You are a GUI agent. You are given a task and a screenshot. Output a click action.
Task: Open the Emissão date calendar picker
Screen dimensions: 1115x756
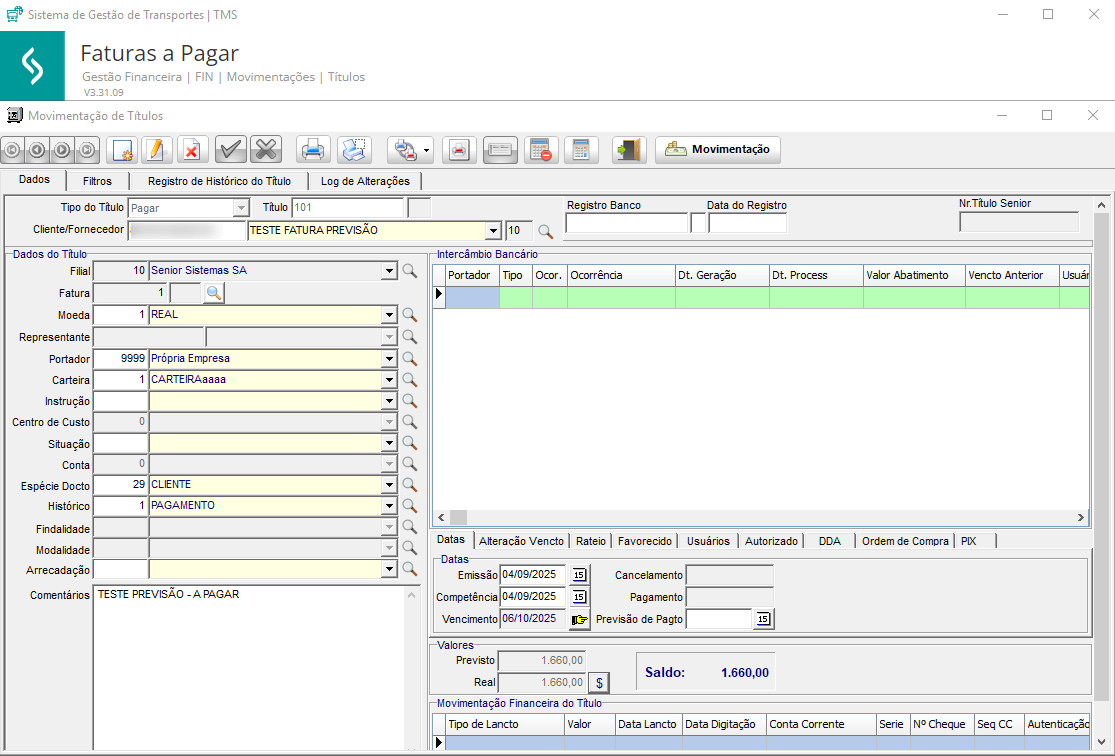(579, 575)
